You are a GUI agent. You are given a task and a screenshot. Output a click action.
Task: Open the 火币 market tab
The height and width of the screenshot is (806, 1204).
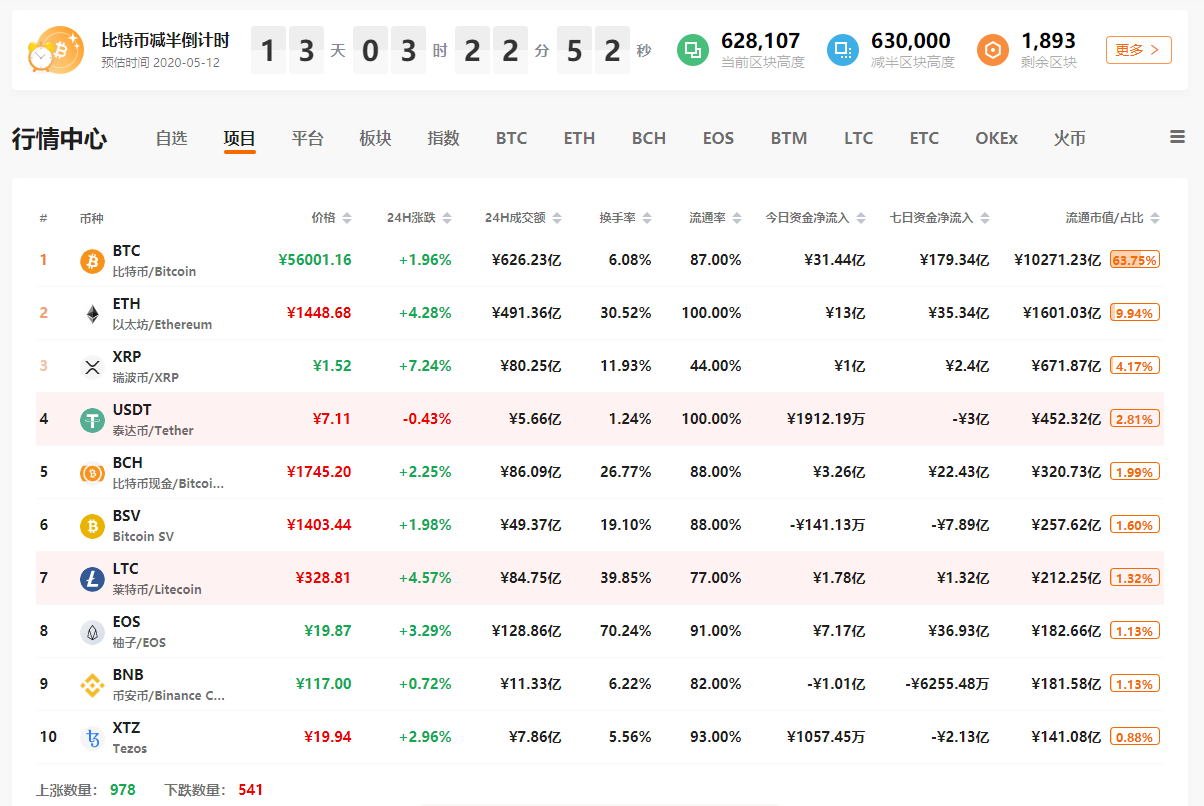coord(1069,138)
